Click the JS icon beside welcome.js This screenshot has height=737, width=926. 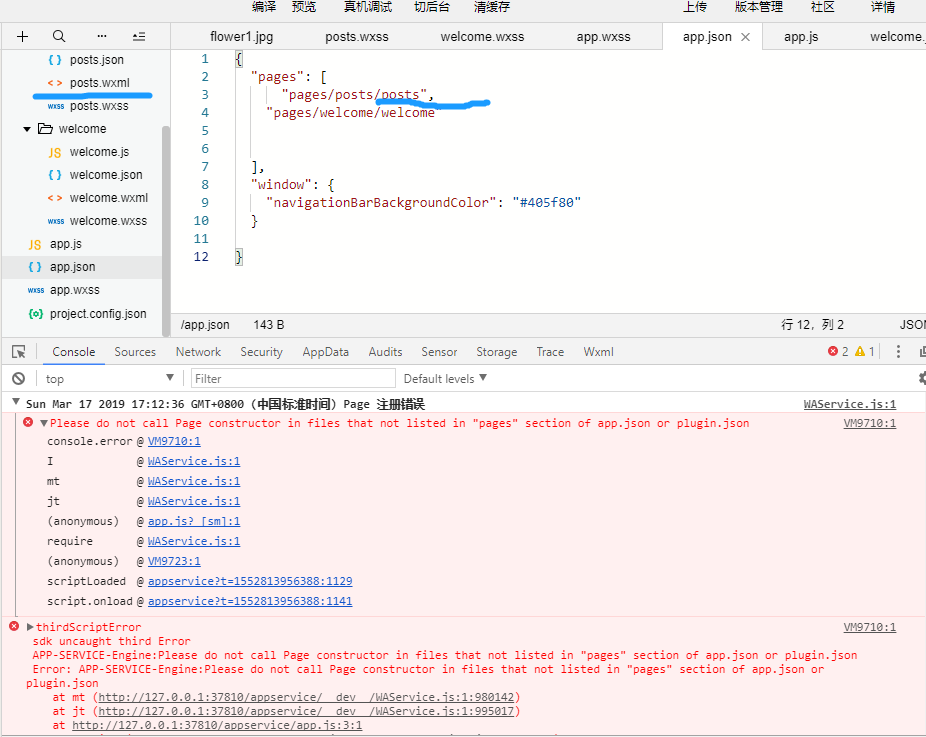(54, 152)
